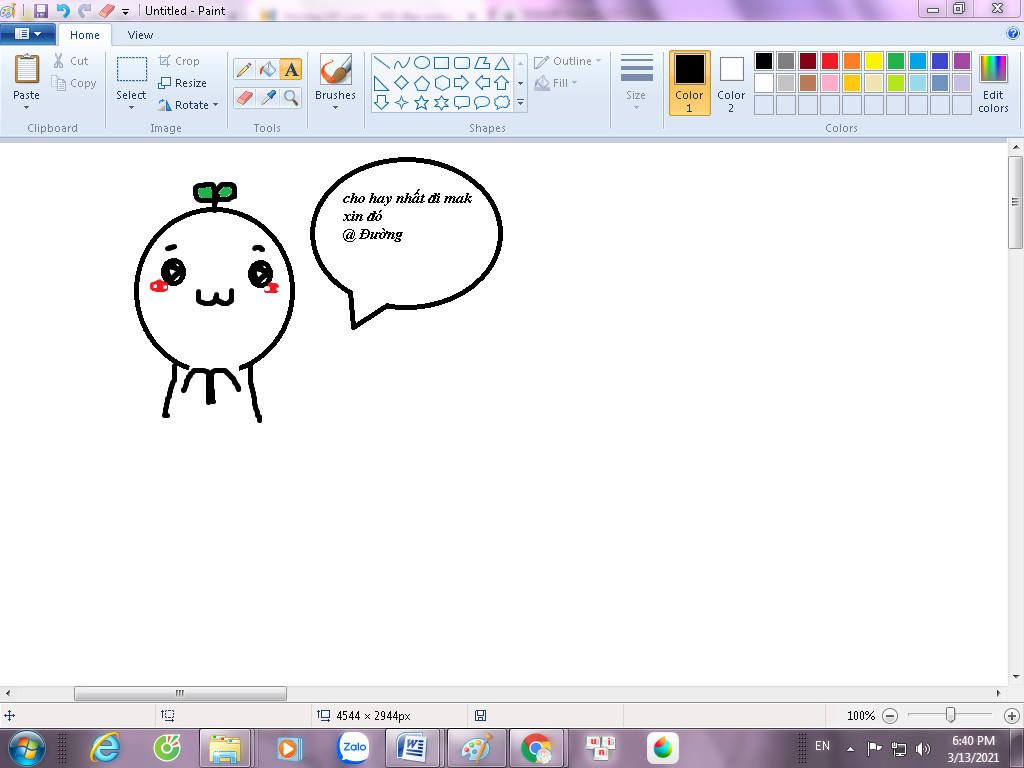Click the Edit colors button
Image resolution: width=1024 pixels, height=768 pixels.
pos(993,84)
